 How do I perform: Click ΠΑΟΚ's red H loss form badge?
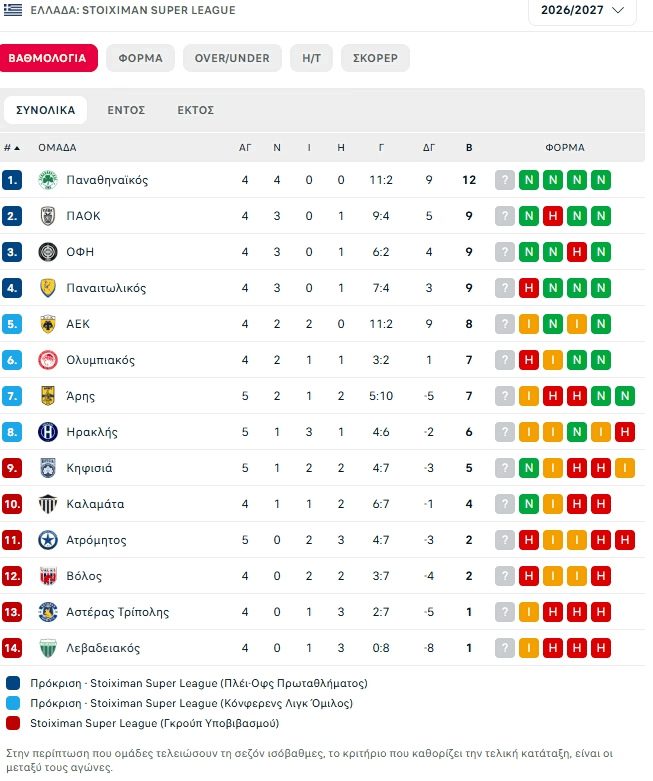(552, 216)
